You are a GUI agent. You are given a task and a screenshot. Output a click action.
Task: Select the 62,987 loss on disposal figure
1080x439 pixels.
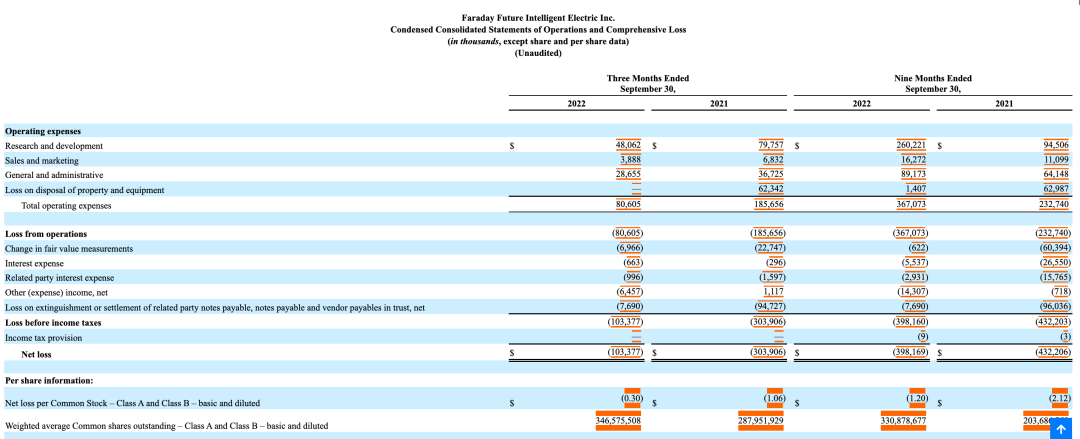(x=1058, y=190)
